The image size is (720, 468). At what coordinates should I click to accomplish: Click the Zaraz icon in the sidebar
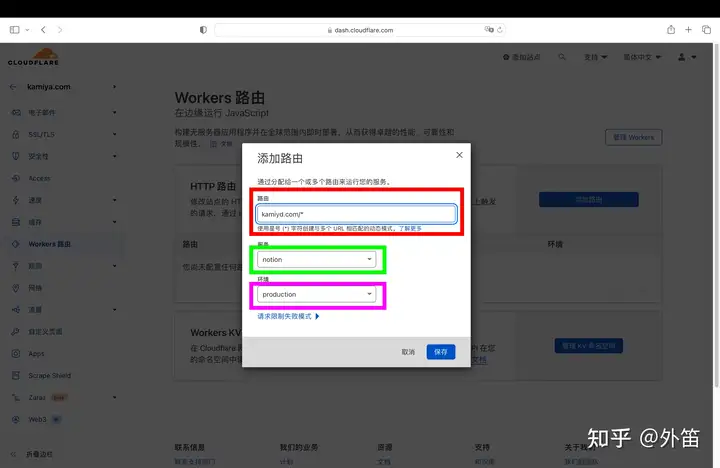[x=16, y=397]
